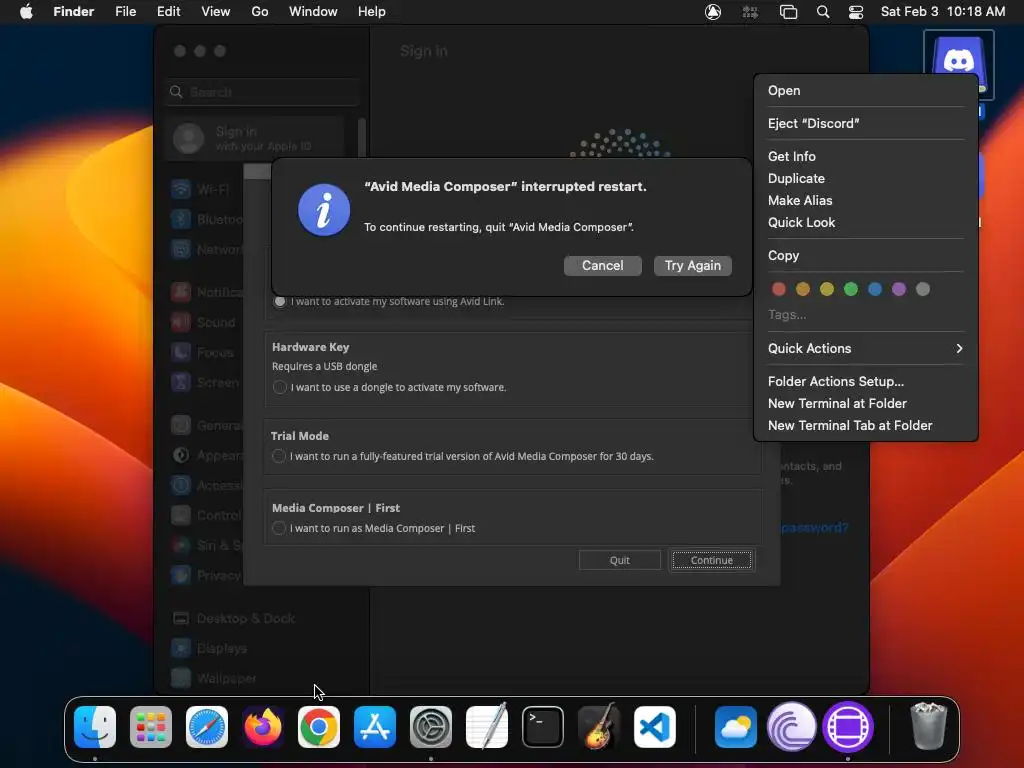
Task: Select the dongle activation radio button
Action: 280,387
